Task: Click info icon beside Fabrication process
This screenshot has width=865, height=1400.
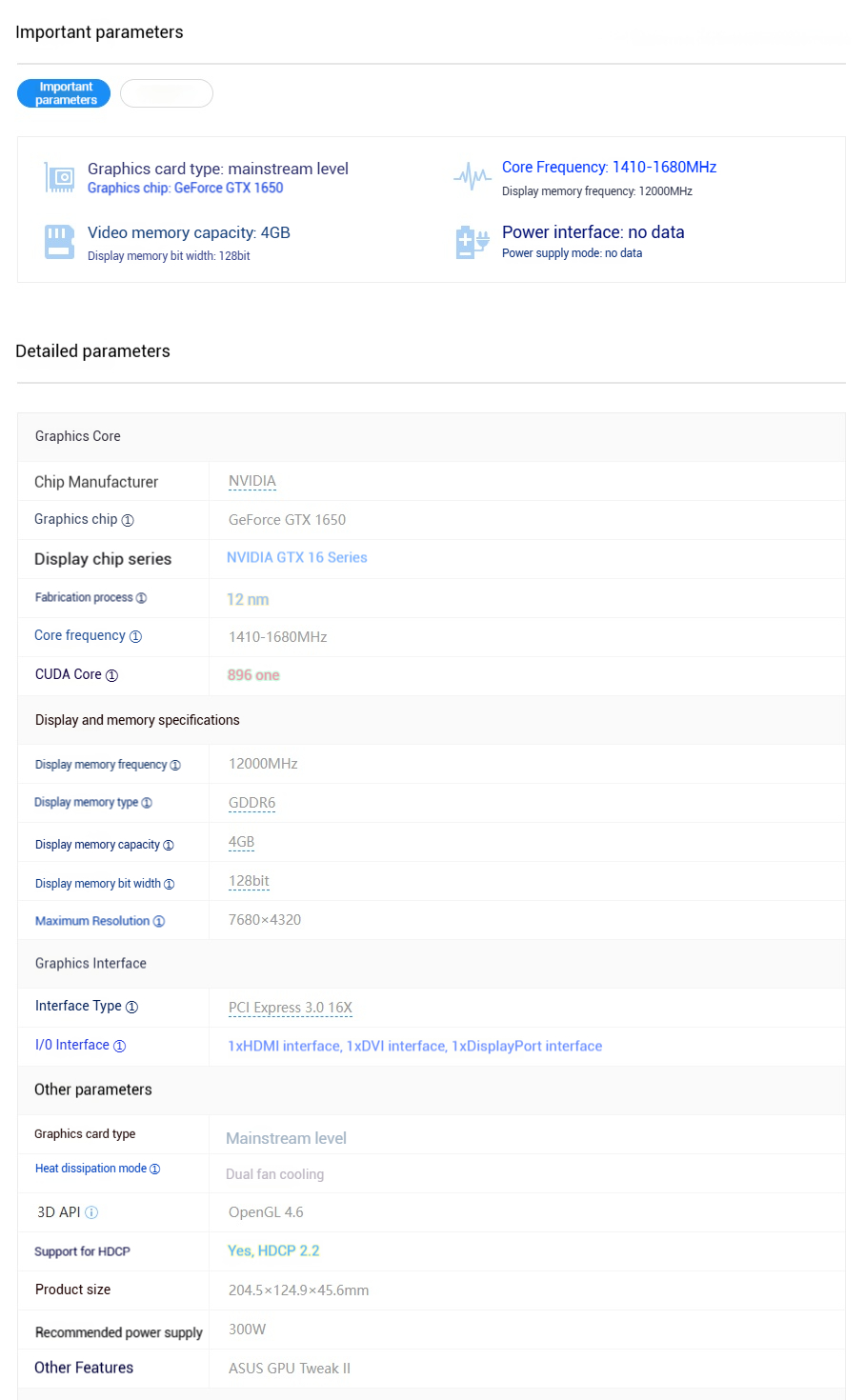Action: (141, 598)
